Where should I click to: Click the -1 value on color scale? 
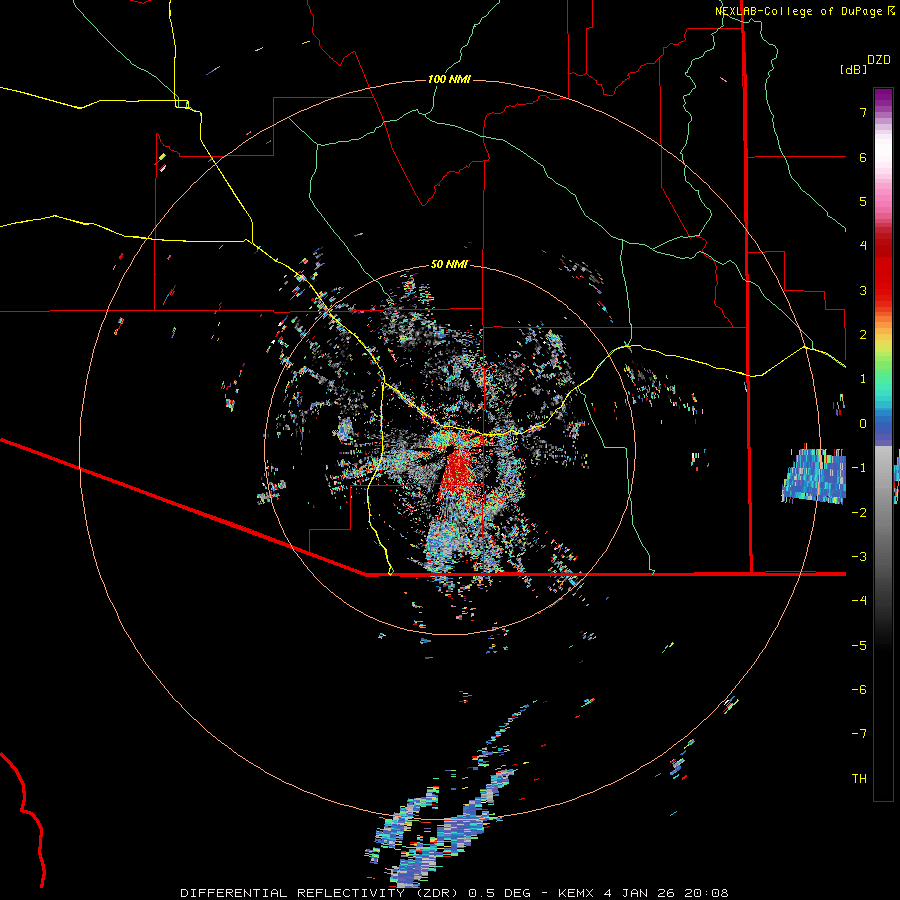pyautogui.click(x=859, y=468)
